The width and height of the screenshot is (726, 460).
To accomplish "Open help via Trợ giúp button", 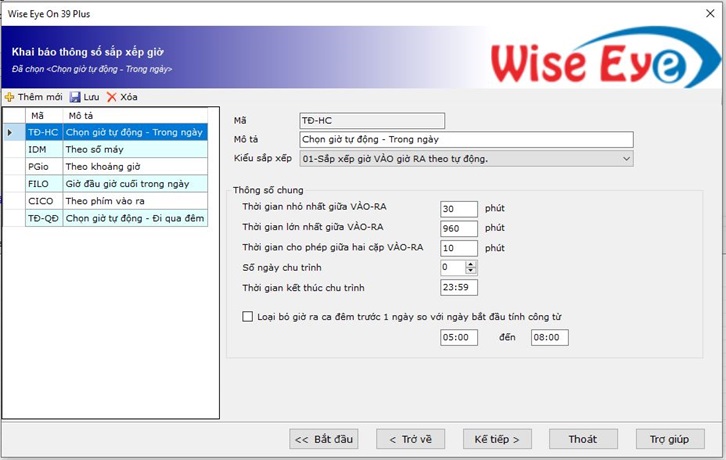I will point(670,439).
